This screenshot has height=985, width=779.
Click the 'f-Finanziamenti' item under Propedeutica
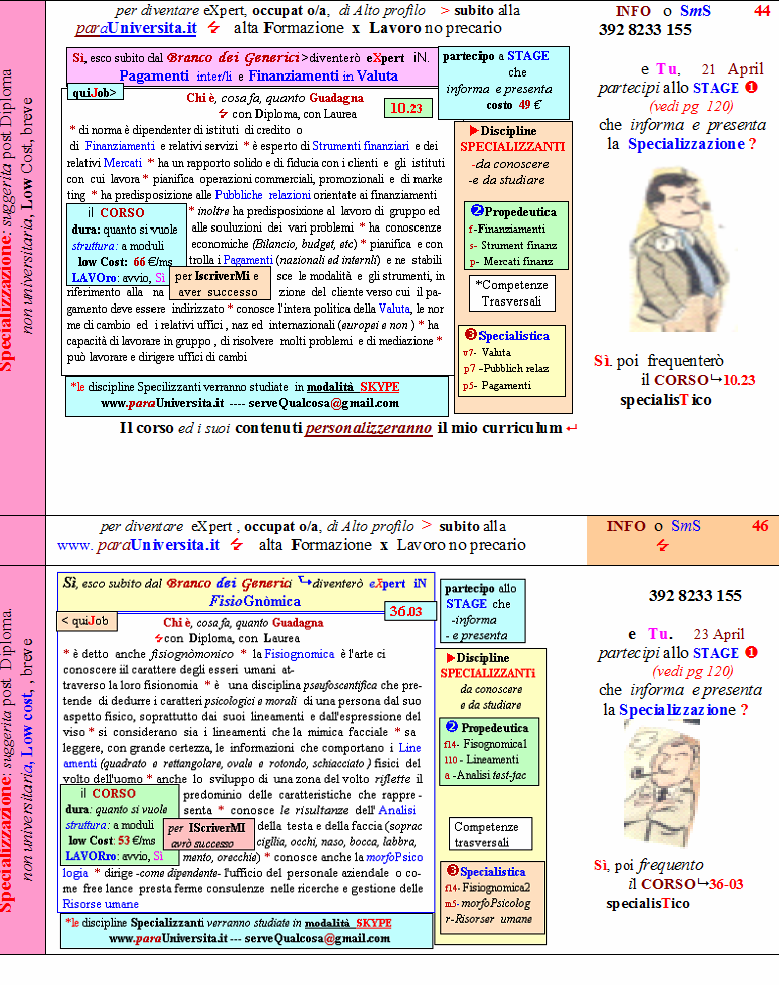pyautogui.click(x=507, y=229)
